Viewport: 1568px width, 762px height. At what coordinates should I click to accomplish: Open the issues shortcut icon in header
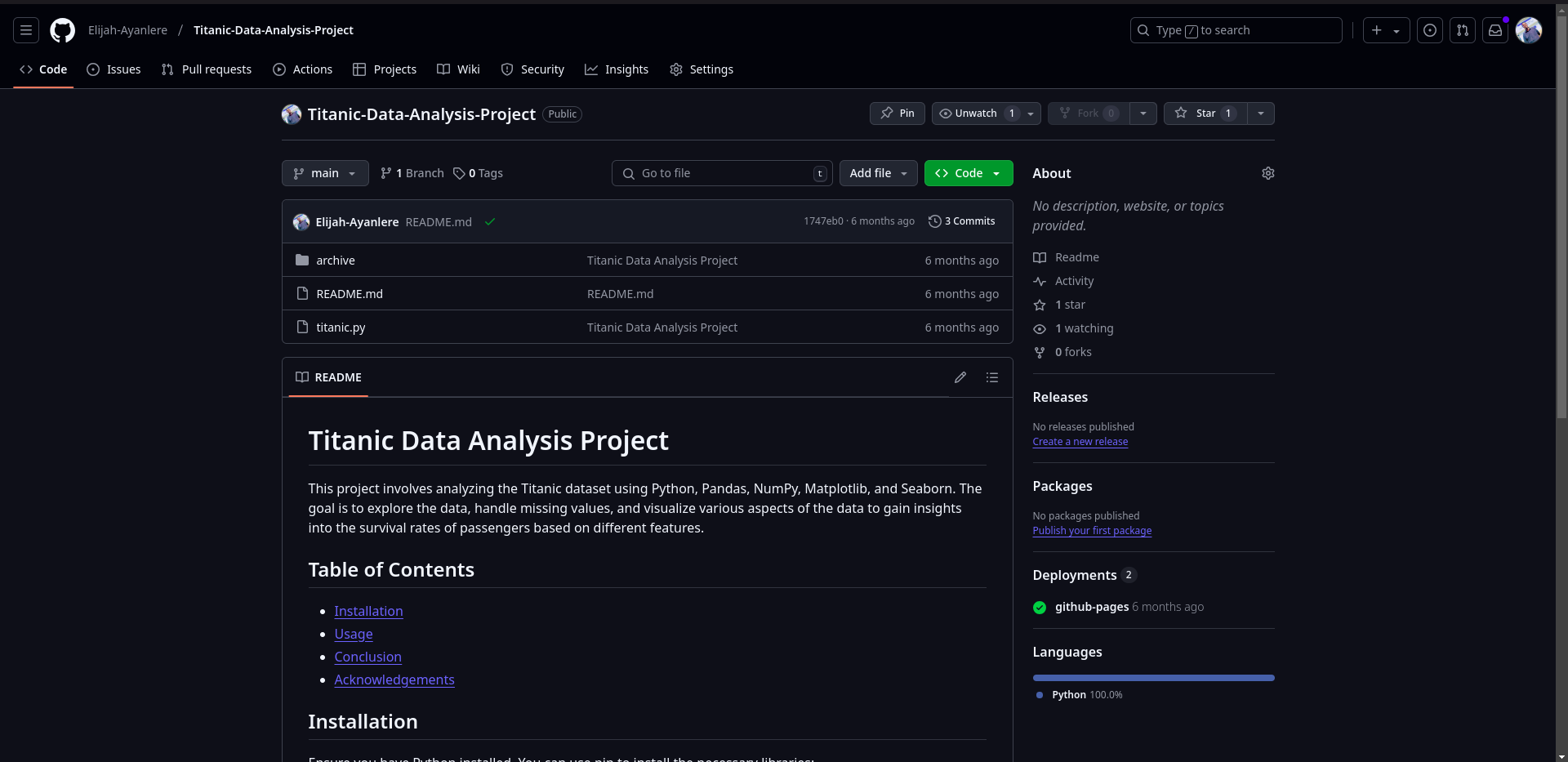pos(1429,30)
